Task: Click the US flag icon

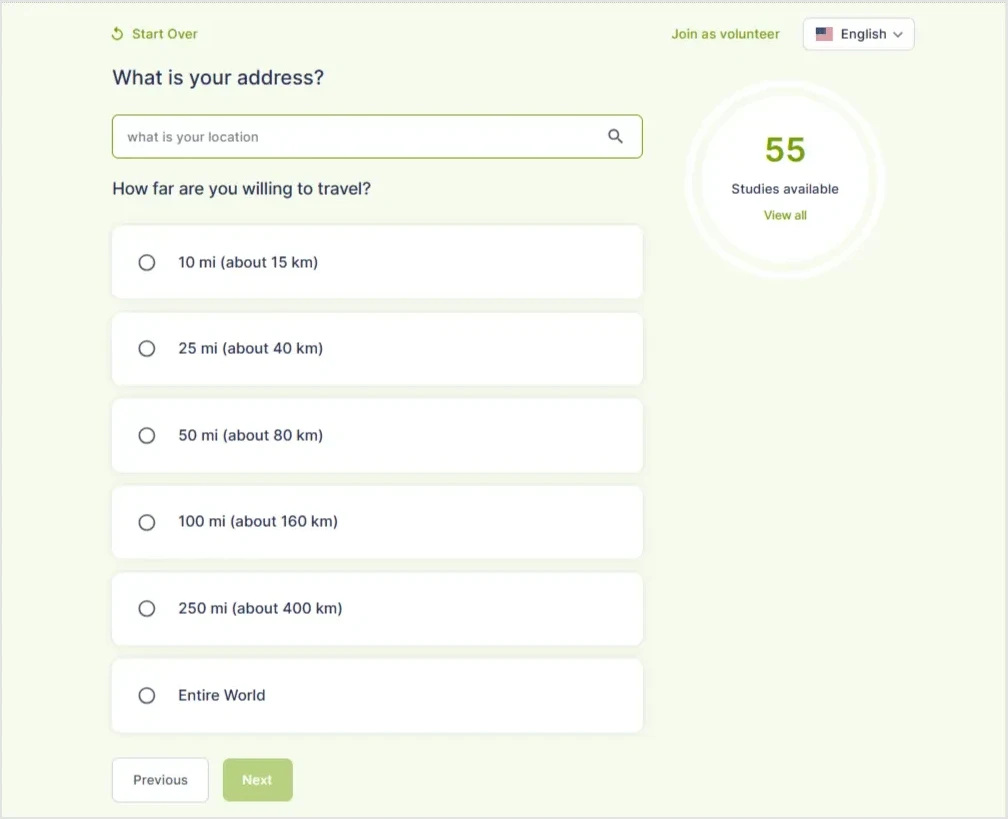Action: pos(824,34)
